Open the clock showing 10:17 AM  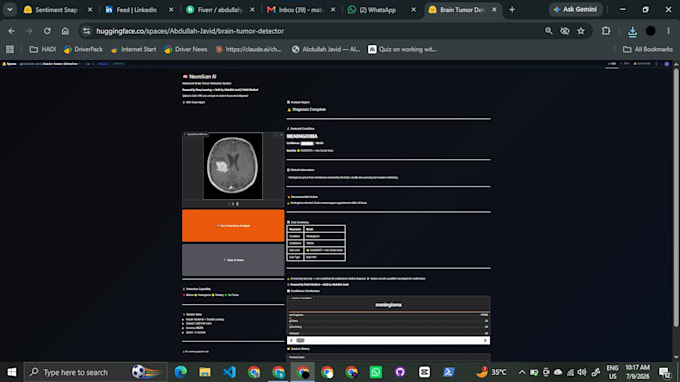(638, 372)
